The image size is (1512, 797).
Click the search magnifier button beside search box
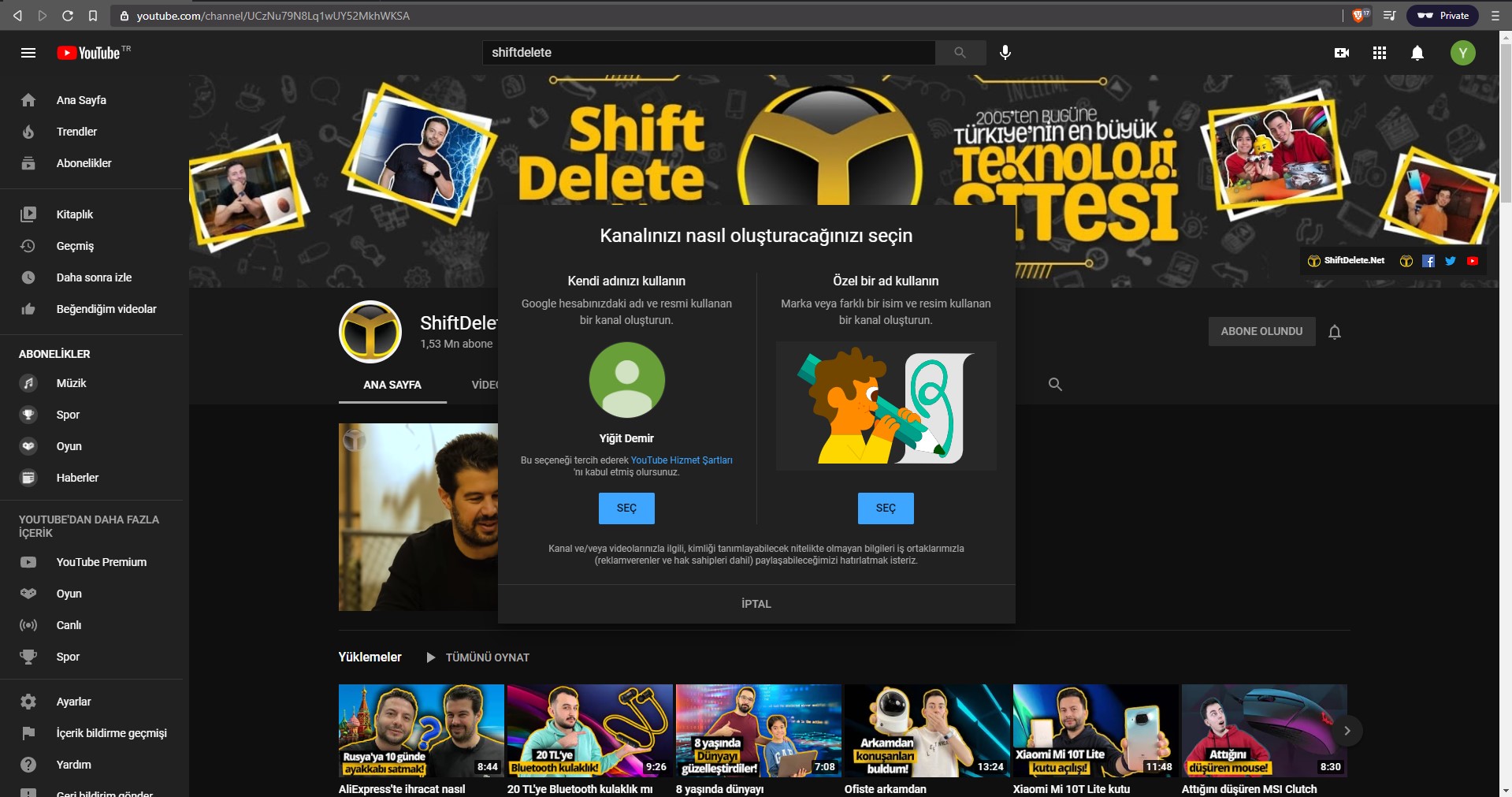pos(960,53)
